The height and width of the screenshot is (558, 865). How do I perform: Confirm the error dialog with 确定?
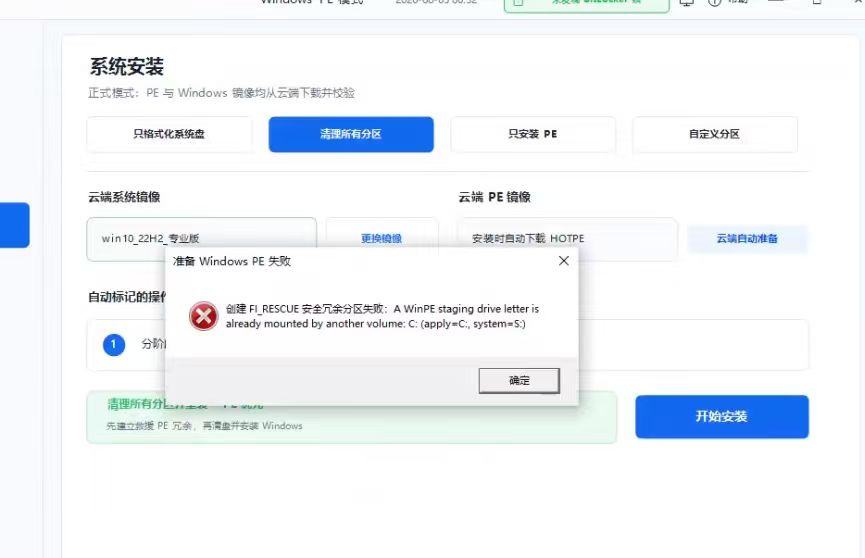(519, 380)
